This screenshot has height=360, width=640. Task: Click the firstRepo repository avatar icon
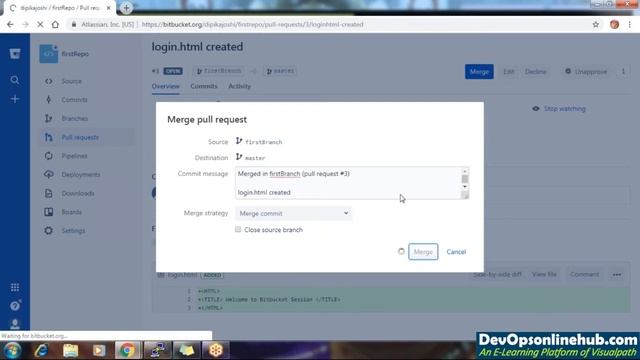[x=49, y=54]
